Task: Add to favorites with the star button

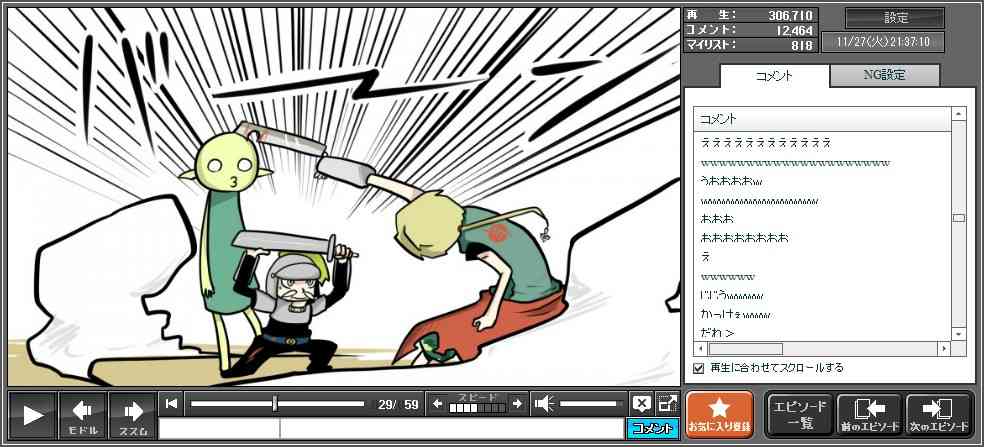Action: pyautogui.click(x=719, y=414)
